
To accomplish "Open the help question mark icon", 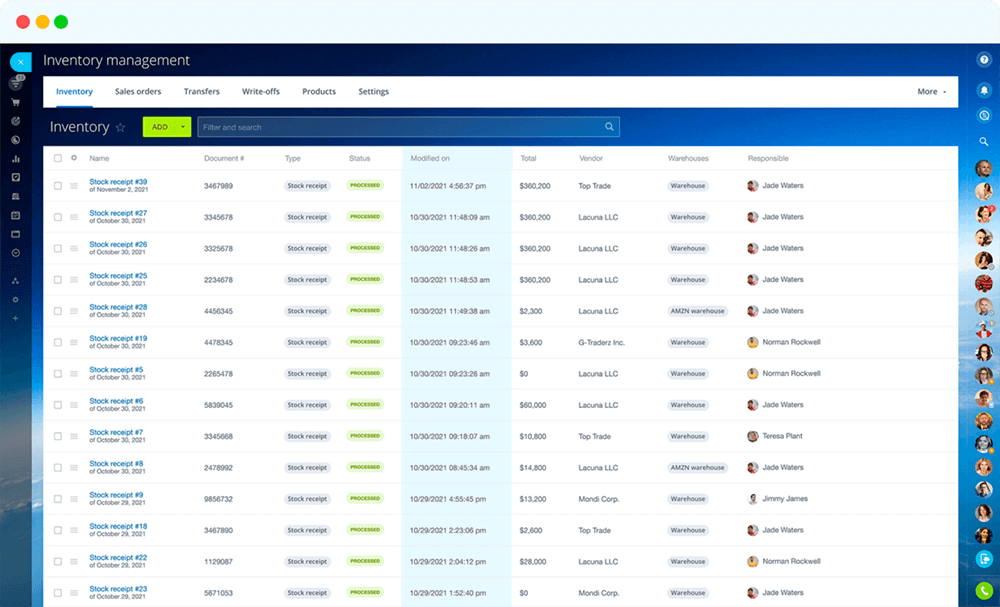I will pyautogui.click(x=984, y=60).
